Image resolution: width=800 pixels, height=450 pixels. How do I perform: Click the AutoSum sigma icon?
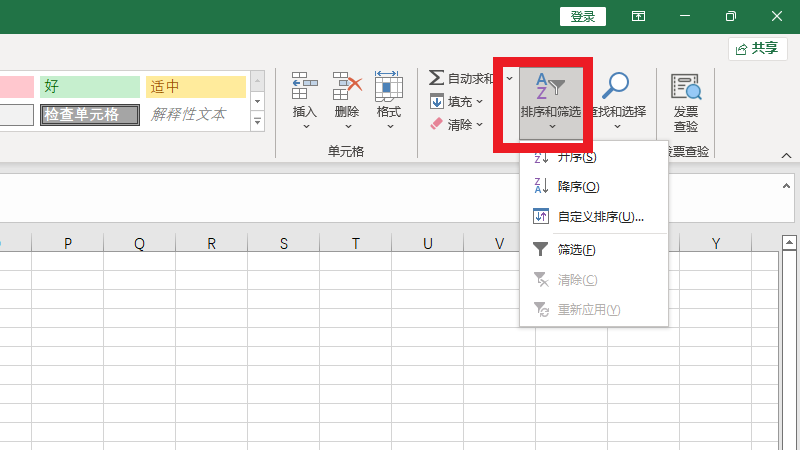pos(436,78)
